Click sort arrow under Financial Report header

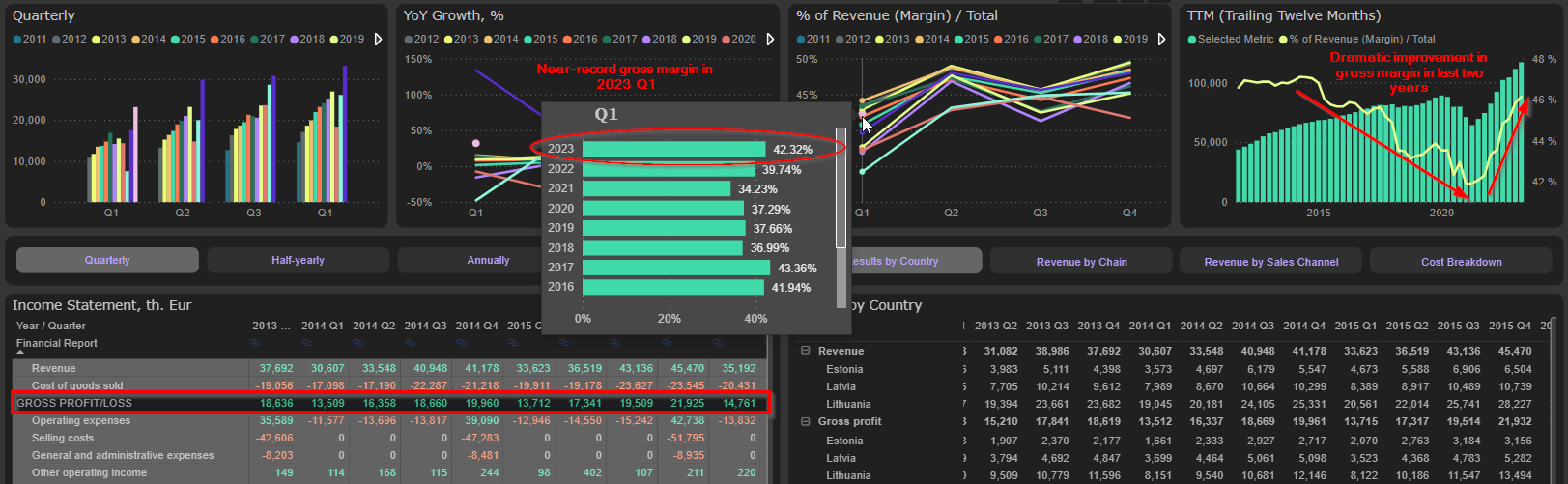pos(20,353)
